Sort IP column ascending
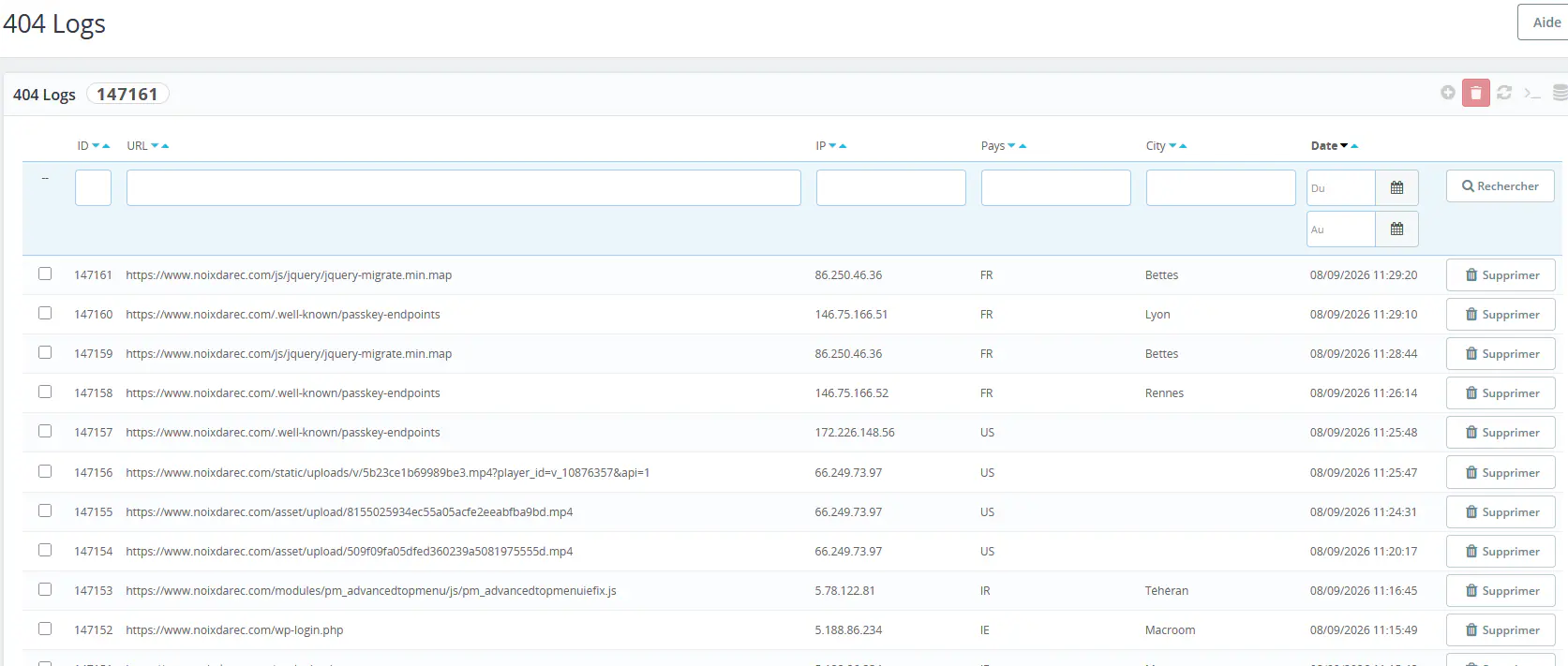 [x=843, y=146]
